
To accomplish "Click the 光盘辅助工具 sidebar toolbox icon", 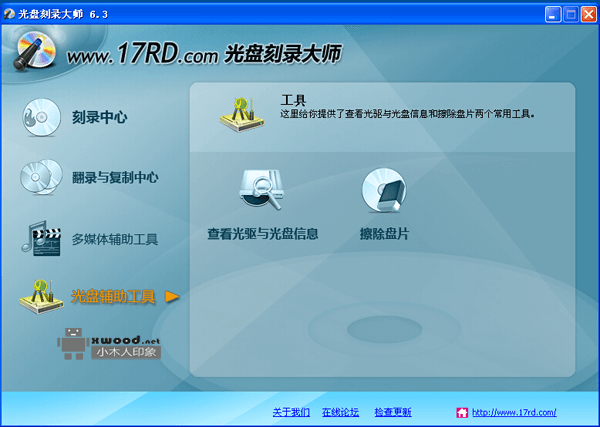I will click(41, 297).
